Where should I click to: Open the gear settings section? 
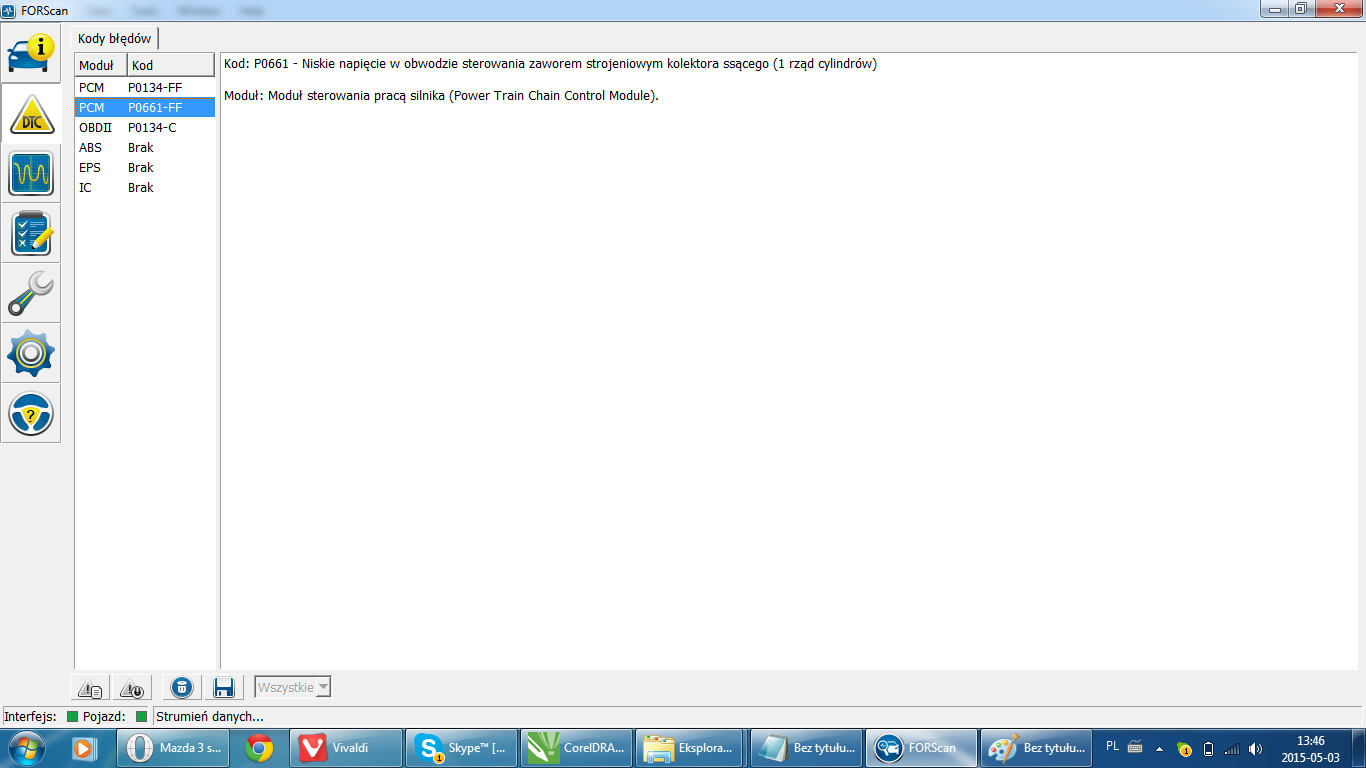31,353
